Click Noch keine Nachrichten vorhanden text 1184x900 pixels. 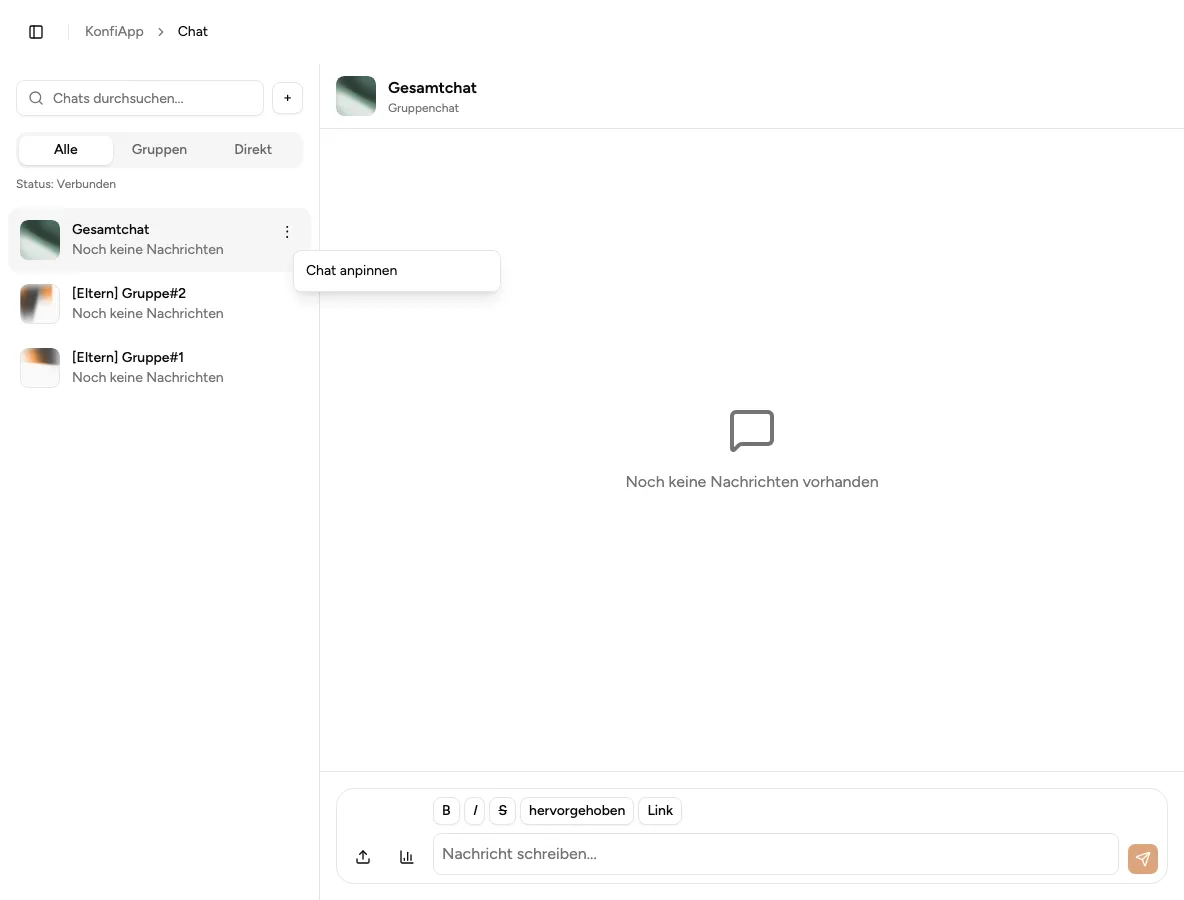[x=752, y=482]
